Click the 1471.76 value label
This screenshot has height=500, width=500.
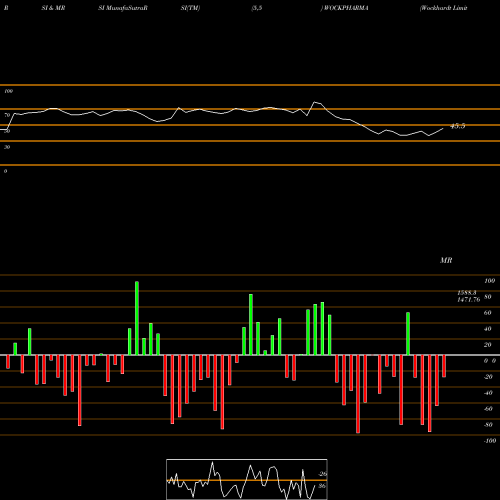[468, 300]
